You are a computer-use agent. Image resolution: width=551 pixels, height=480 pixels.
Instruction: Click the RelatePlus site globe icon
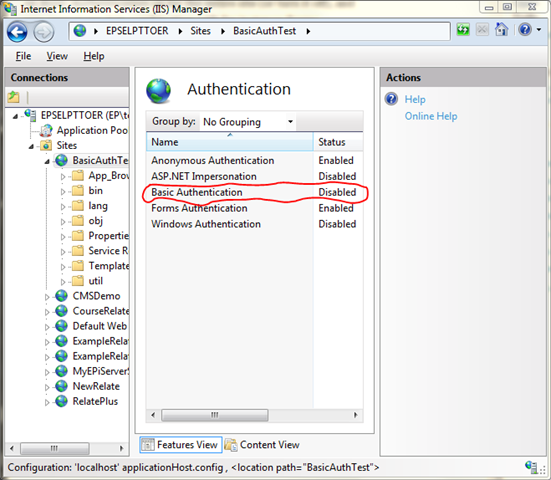pyautogui.click(x=61, y=401)
